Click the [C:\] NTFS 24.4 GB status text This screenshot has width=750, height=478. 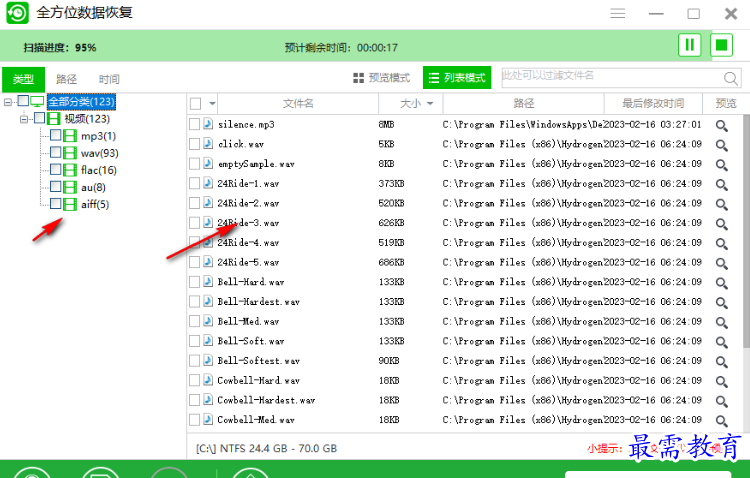pos(266,448)
